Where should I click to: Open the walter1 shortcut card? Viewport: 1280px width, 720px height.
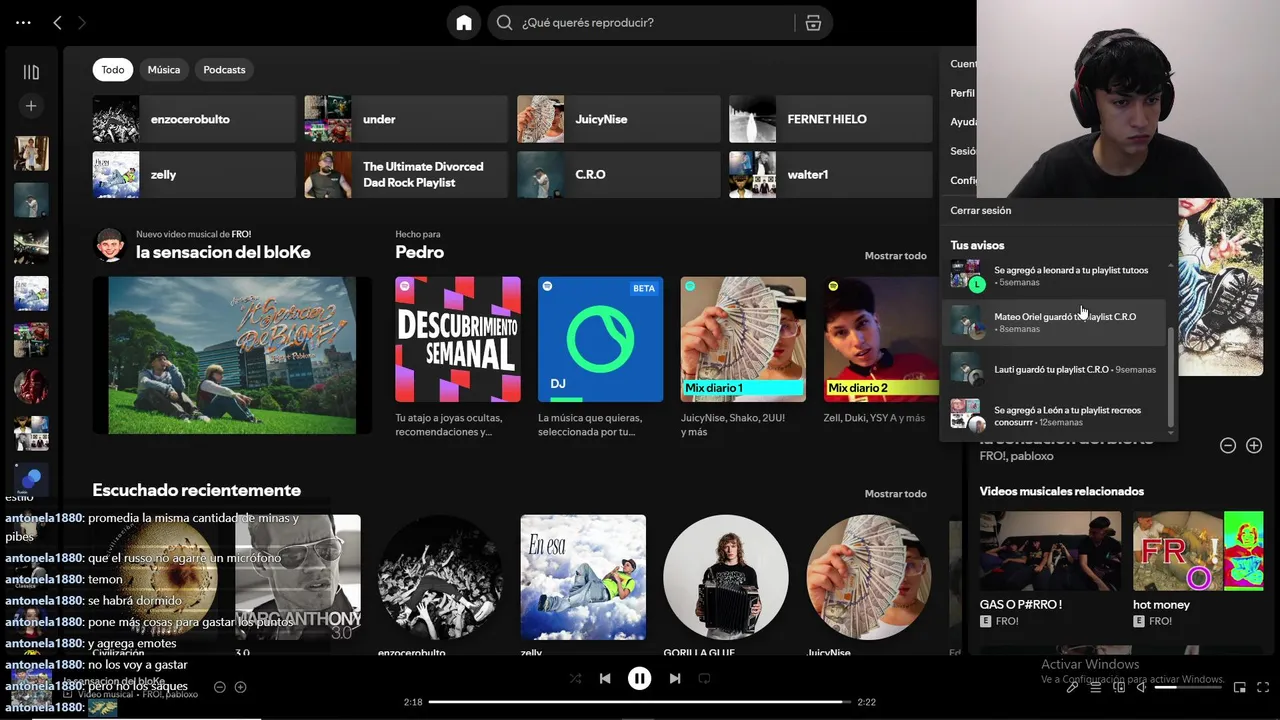831,174
